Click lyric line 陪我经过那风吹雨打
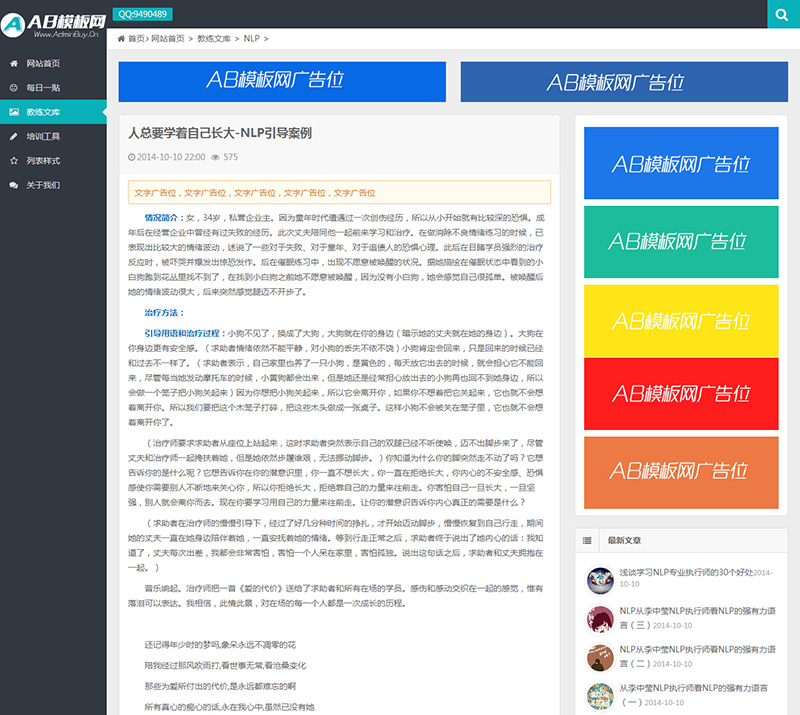The width and height of the screenshot is (800, 715). [x=225, y=665]
